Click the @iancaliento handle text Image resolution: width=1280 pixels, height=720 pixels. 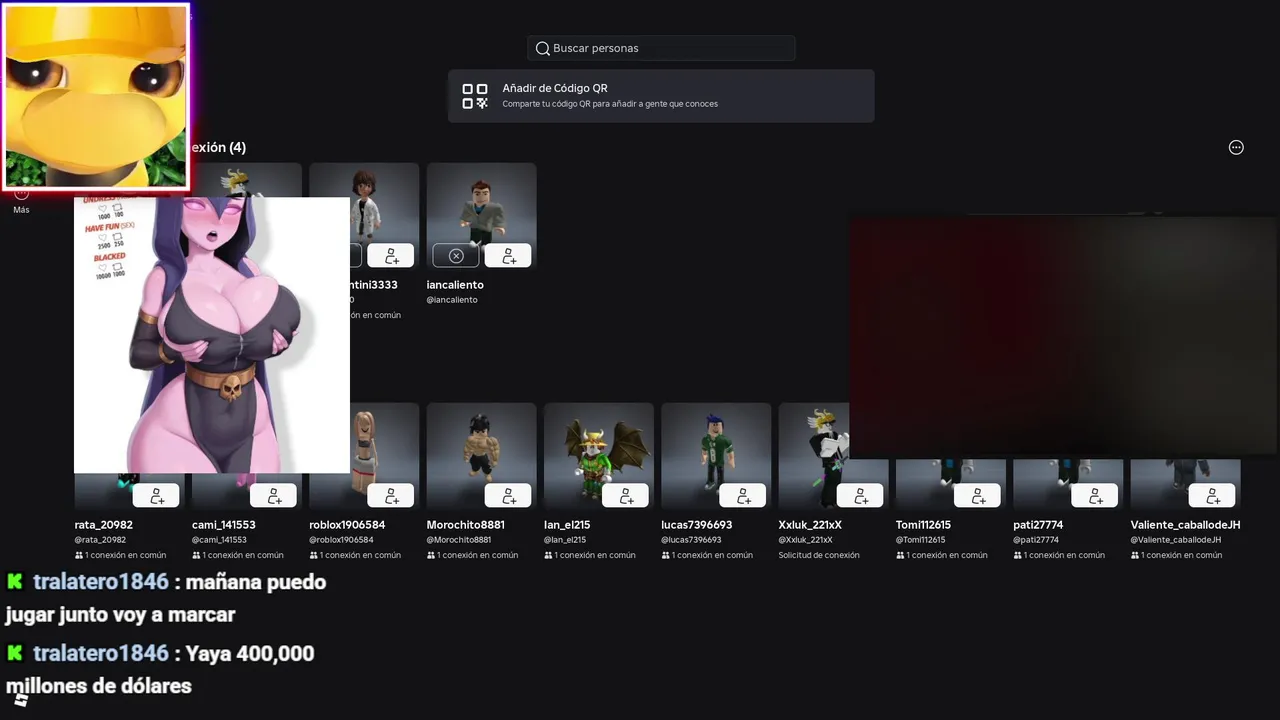[x=452, y=300]
